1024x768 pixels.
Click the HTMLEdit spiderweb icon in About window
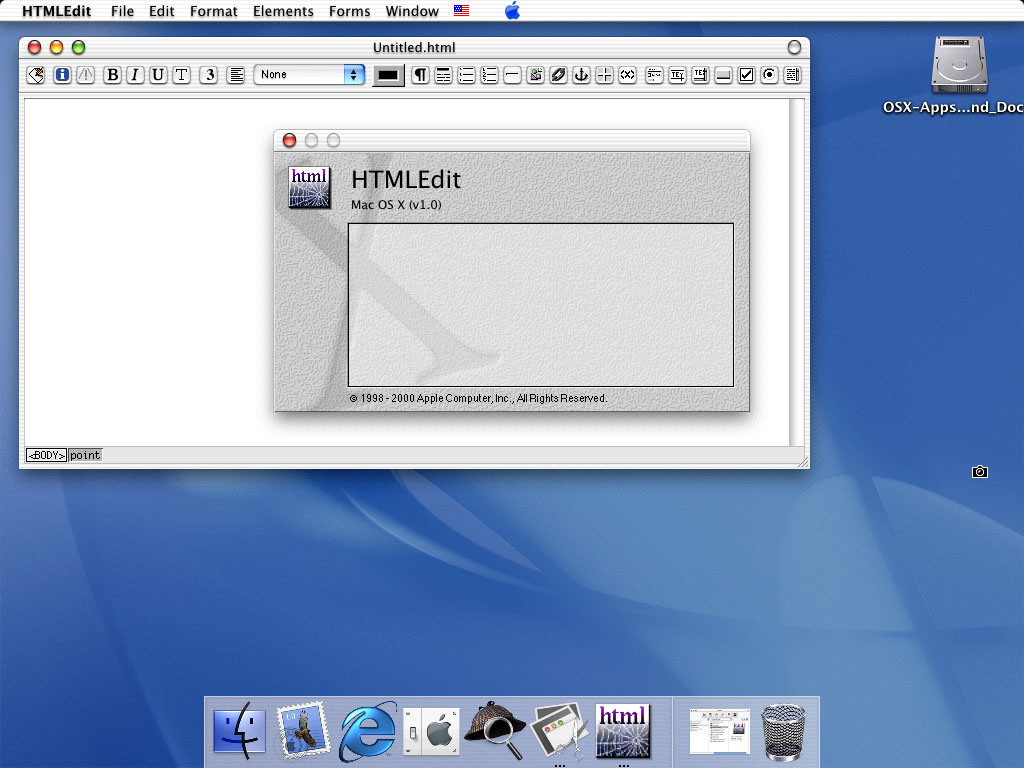310,187
